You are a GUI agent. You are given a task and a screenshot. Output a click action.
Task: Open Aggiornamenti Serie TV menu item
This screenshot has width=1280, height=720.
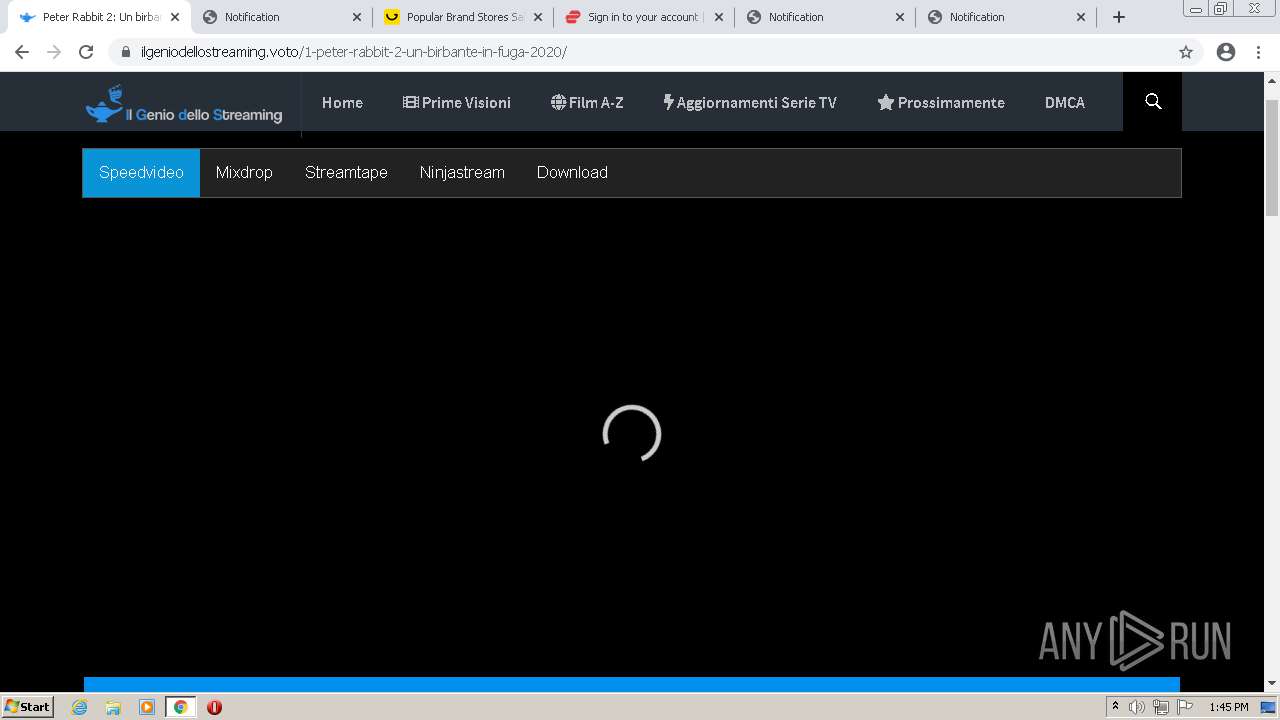(750, 102)
